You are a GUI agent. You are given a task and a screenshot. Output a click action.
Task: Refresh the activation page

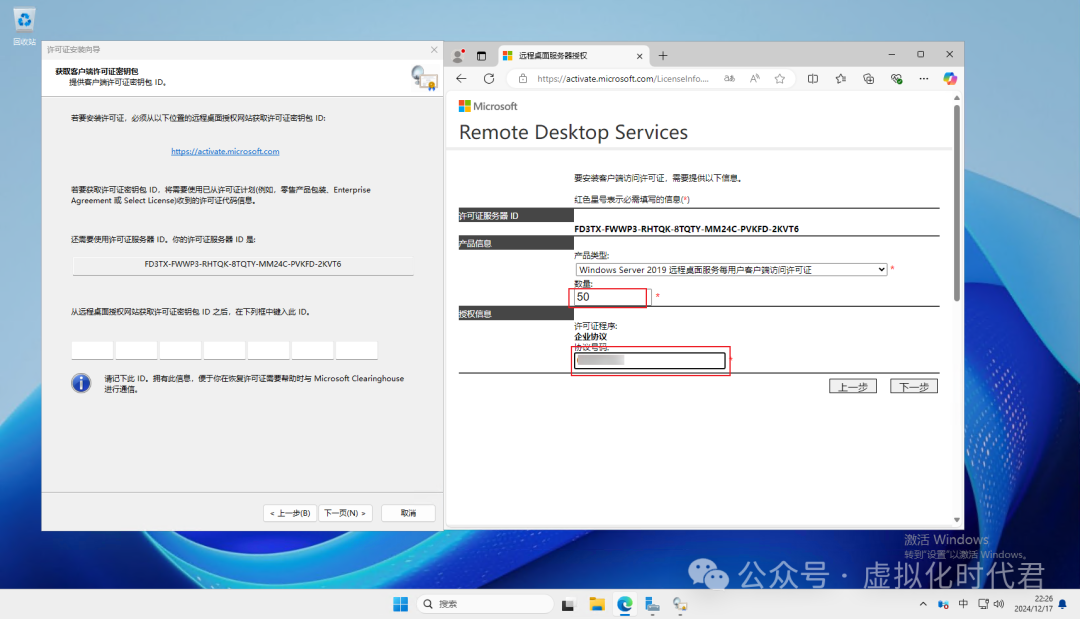(489, 78)
